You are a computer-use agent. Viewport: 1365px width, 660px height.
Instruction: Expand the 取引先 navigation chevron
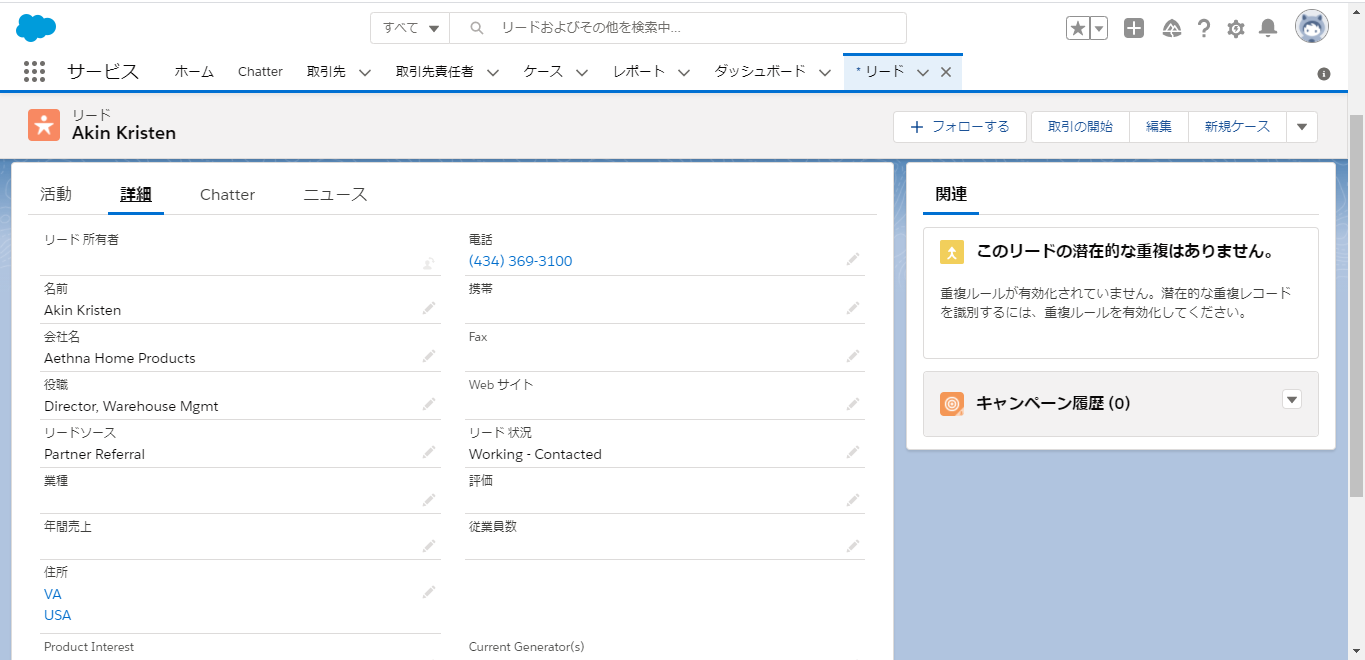point(364,72)
